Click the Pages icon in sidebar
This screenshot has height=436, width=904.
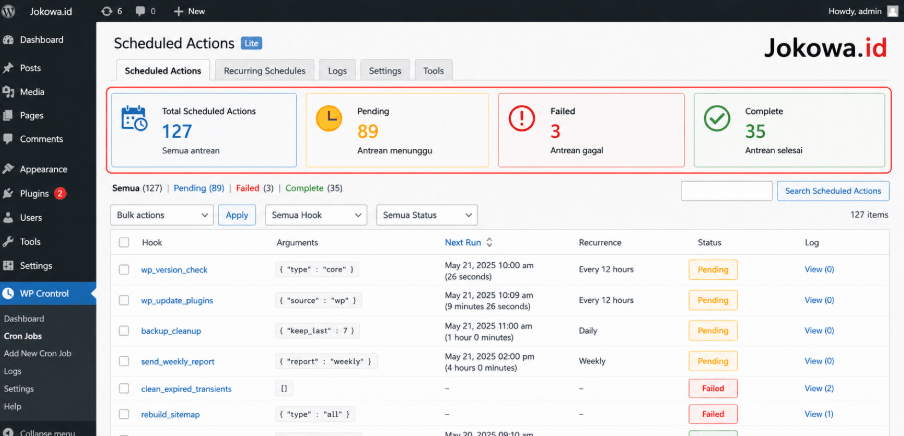tap(8, 115)
